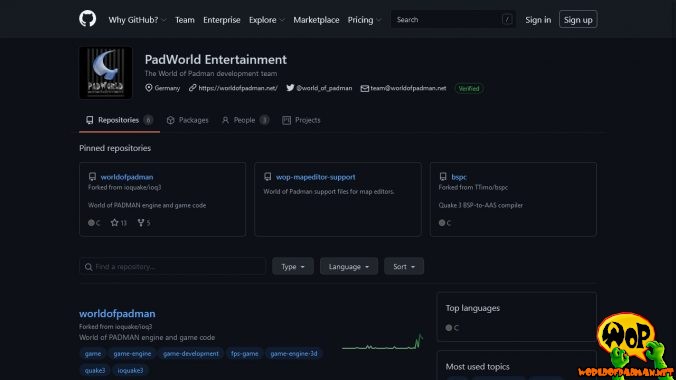Viewport: 676px width, 380px height.
Task: Open the Marketplace link
Action: coord(316,20)
